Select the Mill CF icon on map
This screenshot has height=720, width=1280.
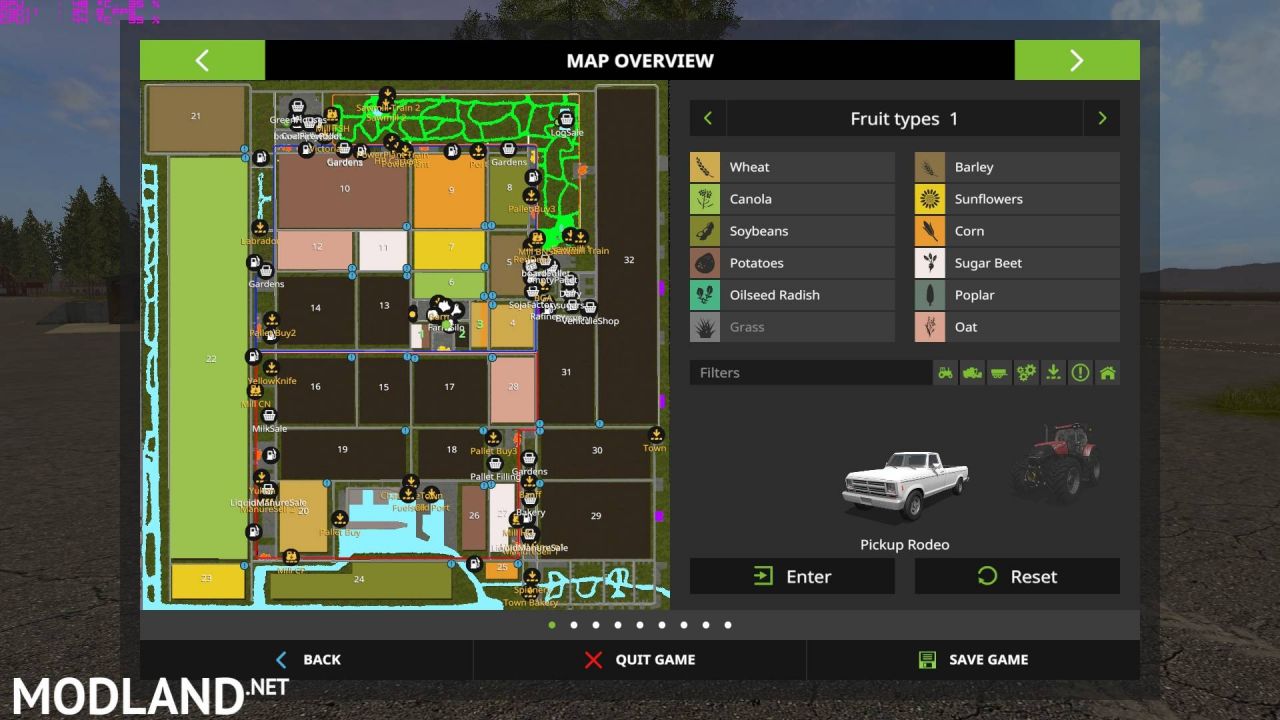[291, 557]
